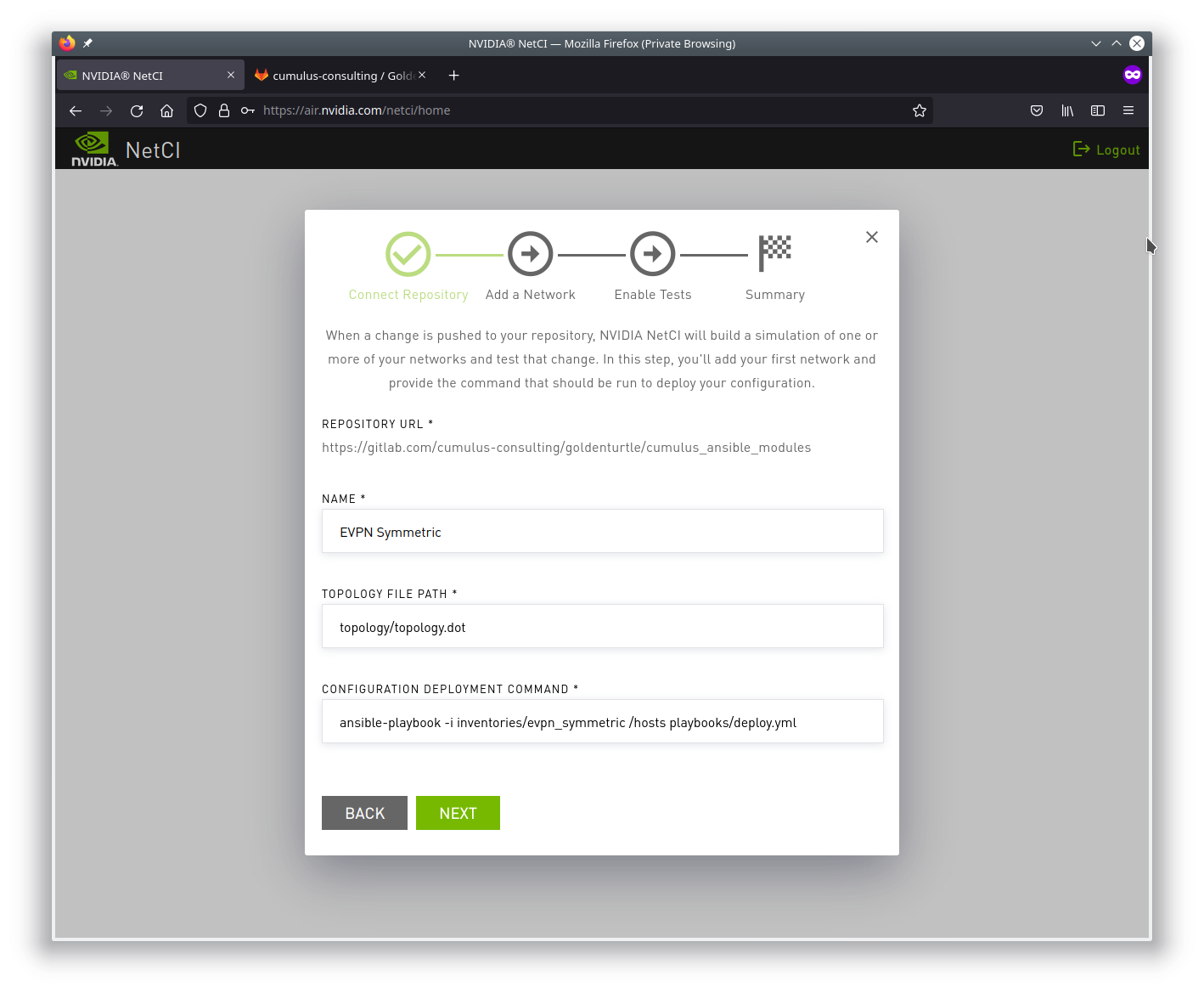
Task: Go to the Firefox home page icon
Action: 167,110
